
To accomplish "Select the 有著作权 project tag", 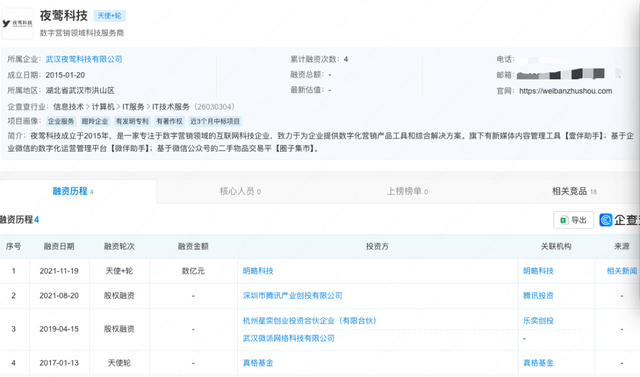I will 169,121.
